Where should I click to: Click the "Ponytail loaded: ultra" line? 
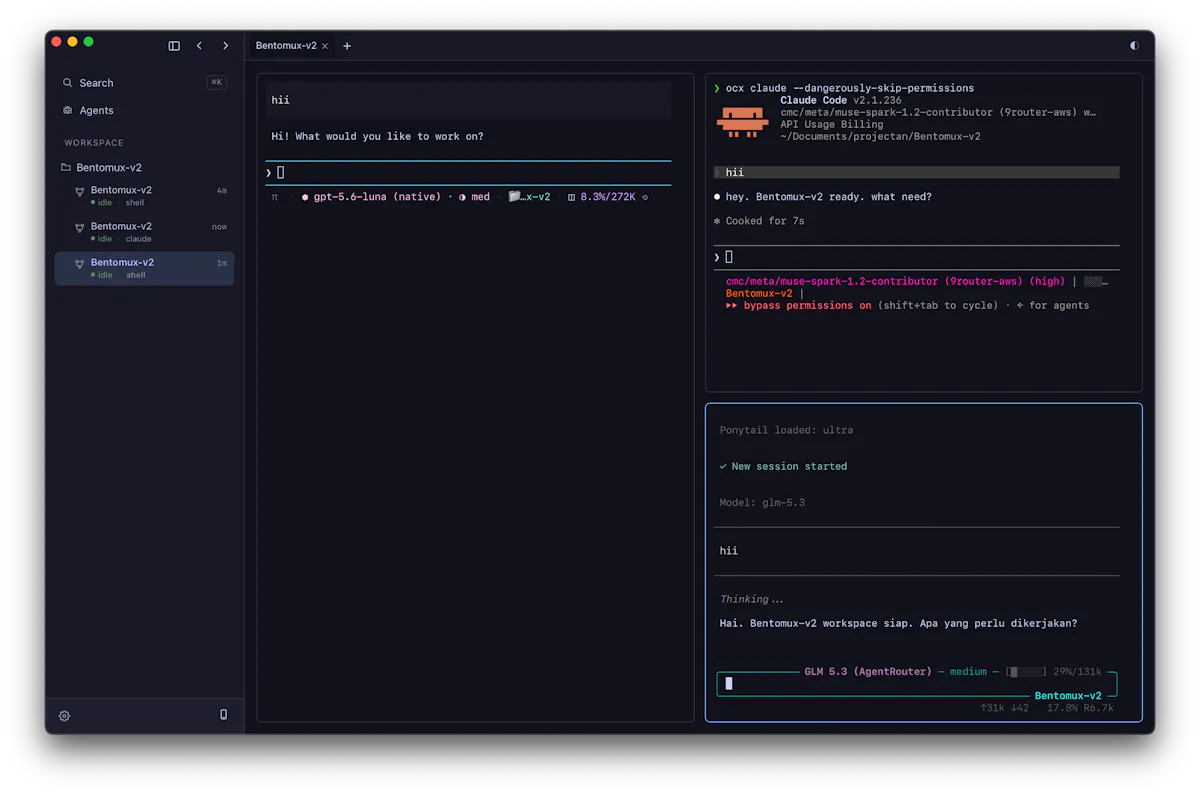(786, 431)
